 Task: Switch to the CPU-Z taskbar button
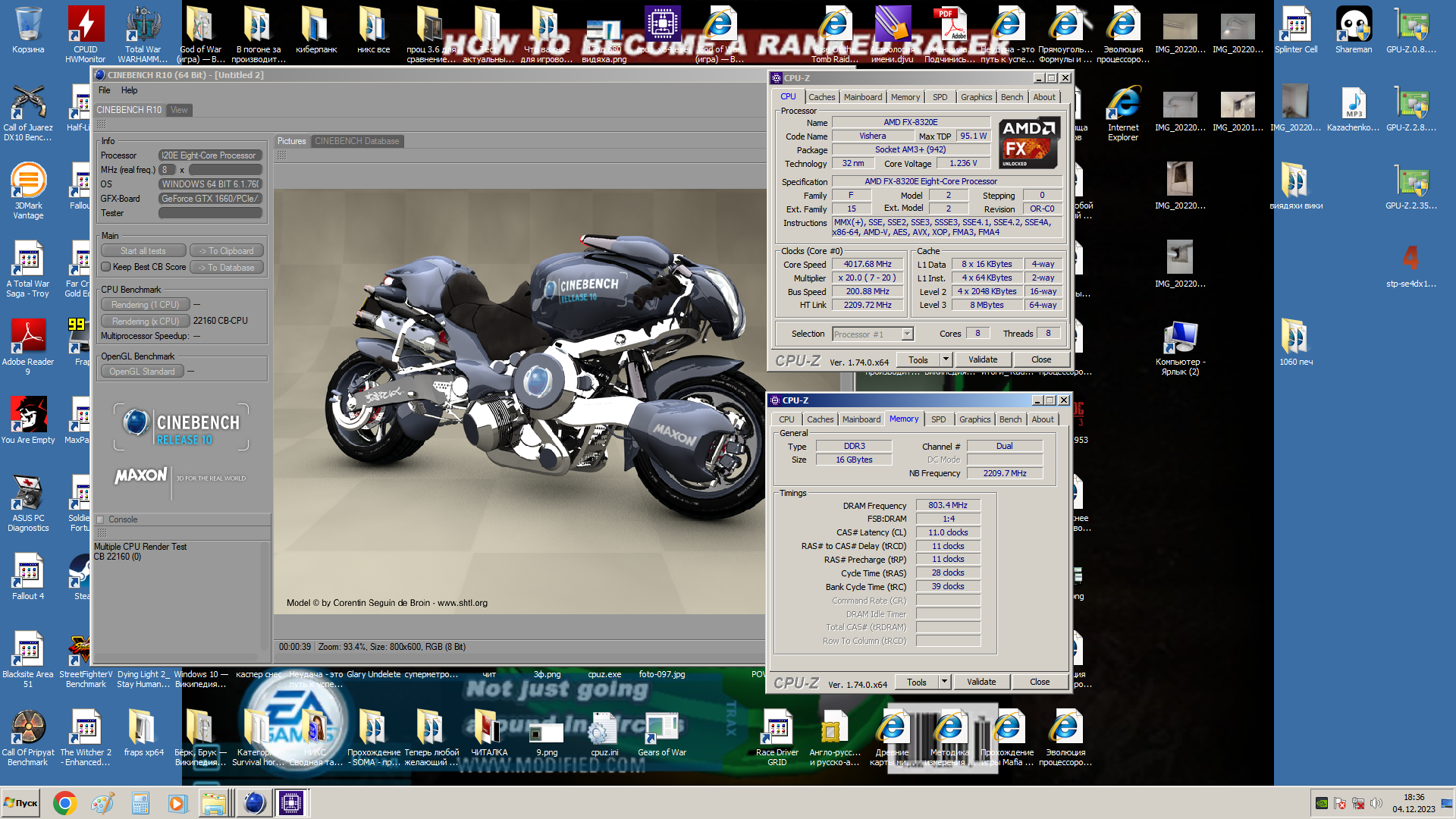291,803
